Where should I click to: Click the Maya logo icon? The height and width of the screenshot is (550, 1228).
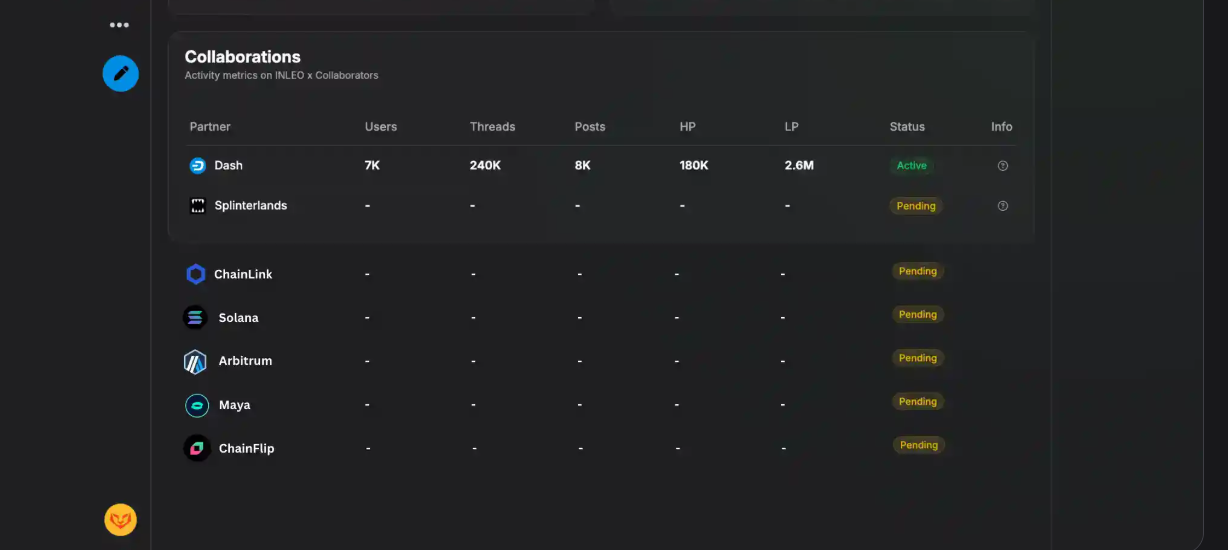pyautogui.click(x=197, y=405)
